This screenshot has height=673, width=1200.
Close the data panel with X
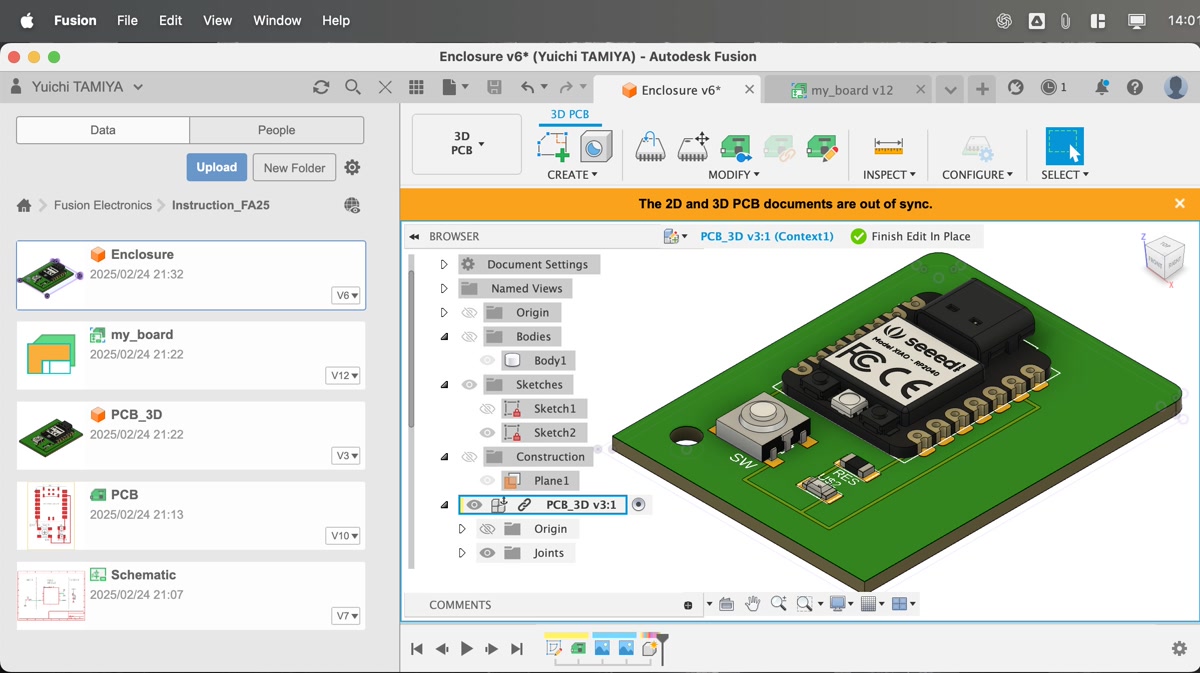point(385,87)
